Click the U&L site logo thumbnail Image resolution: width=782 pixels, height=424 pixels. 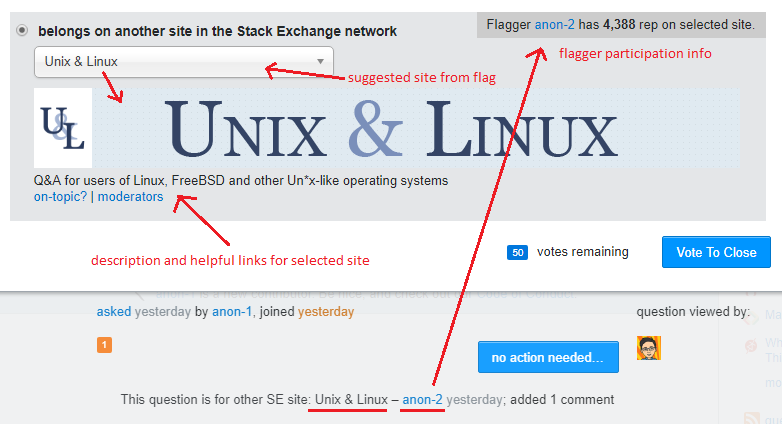point(63,128)
